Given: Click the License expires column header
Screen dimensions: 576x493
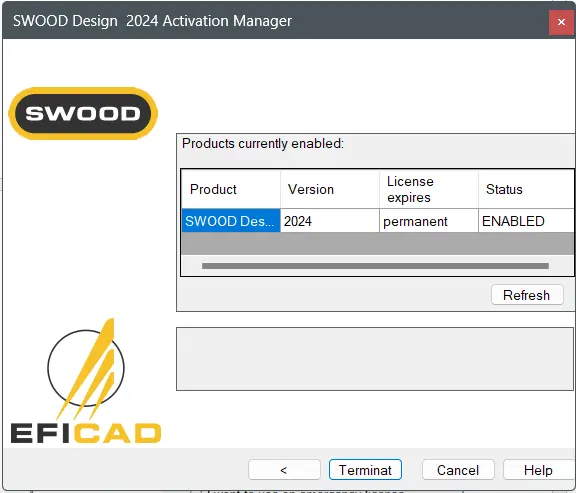Looking at the screenshot, I should [429, 189].
